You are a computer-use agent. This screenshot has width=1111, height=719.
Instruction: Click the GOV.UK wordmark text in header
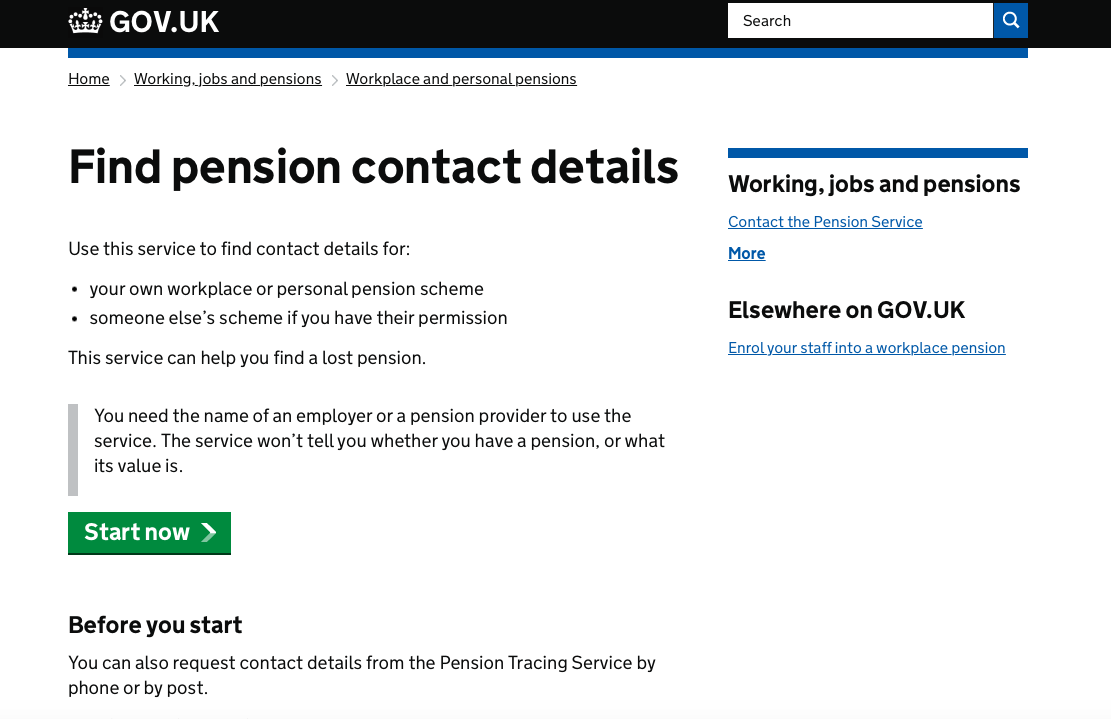(164, 22)
